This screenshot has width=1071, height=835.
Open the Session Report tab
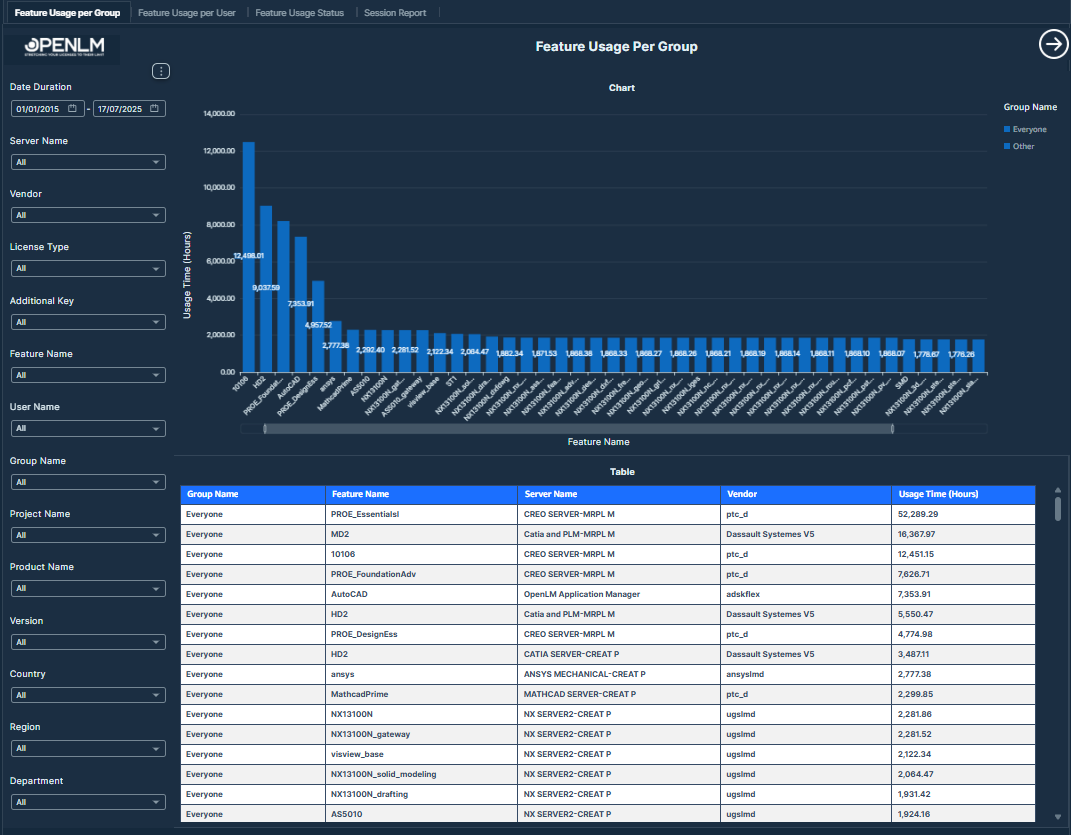[x=395, y=13]
